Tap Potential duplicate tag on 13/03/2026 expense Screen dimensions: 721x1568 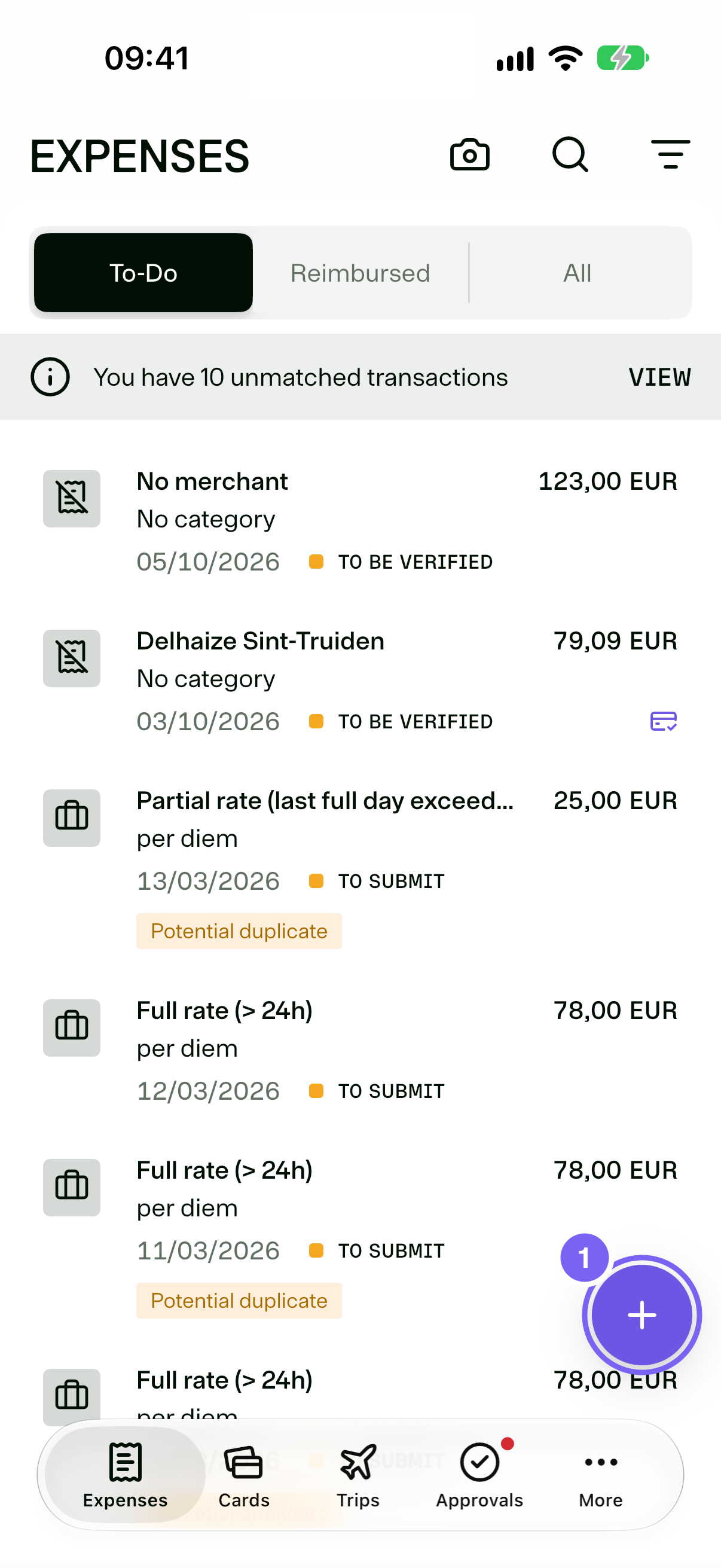(x=239, y=931)
